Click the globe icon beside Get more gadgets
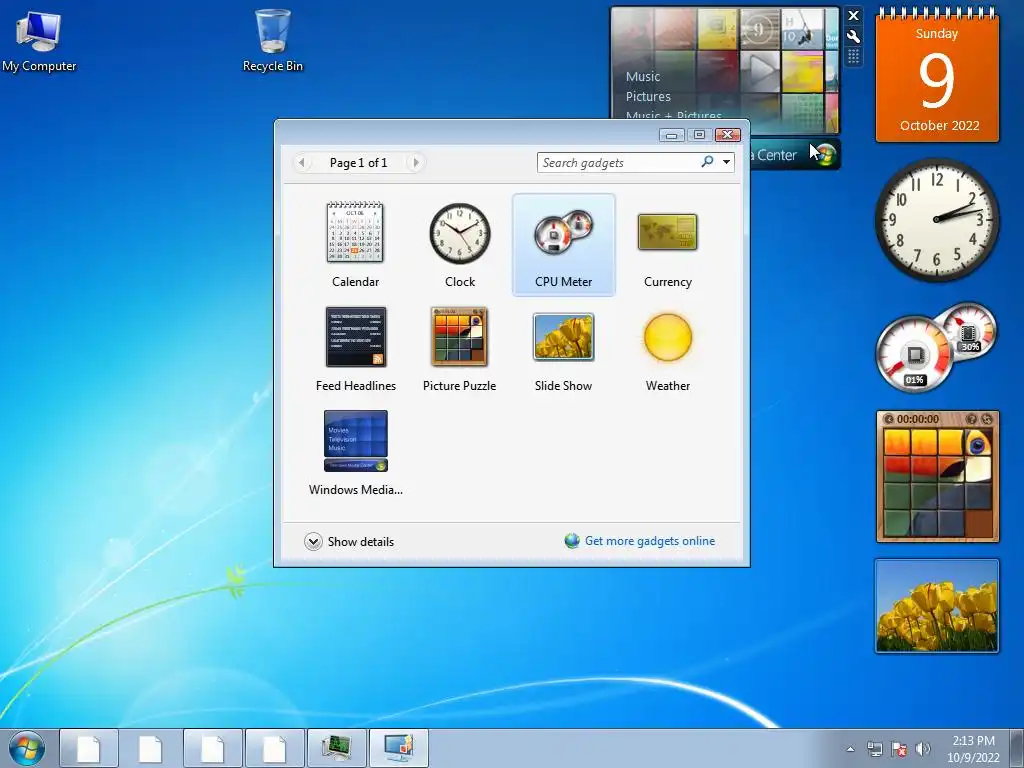 (572, 541)
